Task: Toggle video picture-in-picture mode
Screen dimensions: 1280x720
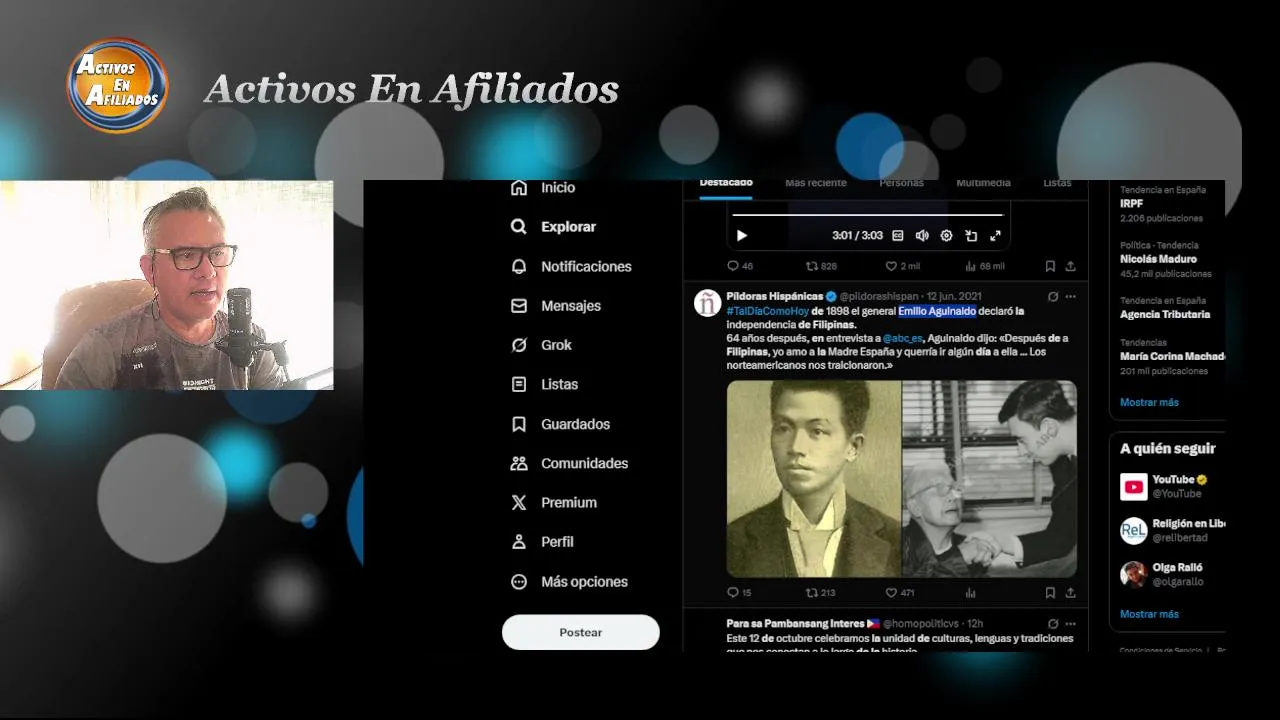Action: pyautogui.click(x=971, y=236)
